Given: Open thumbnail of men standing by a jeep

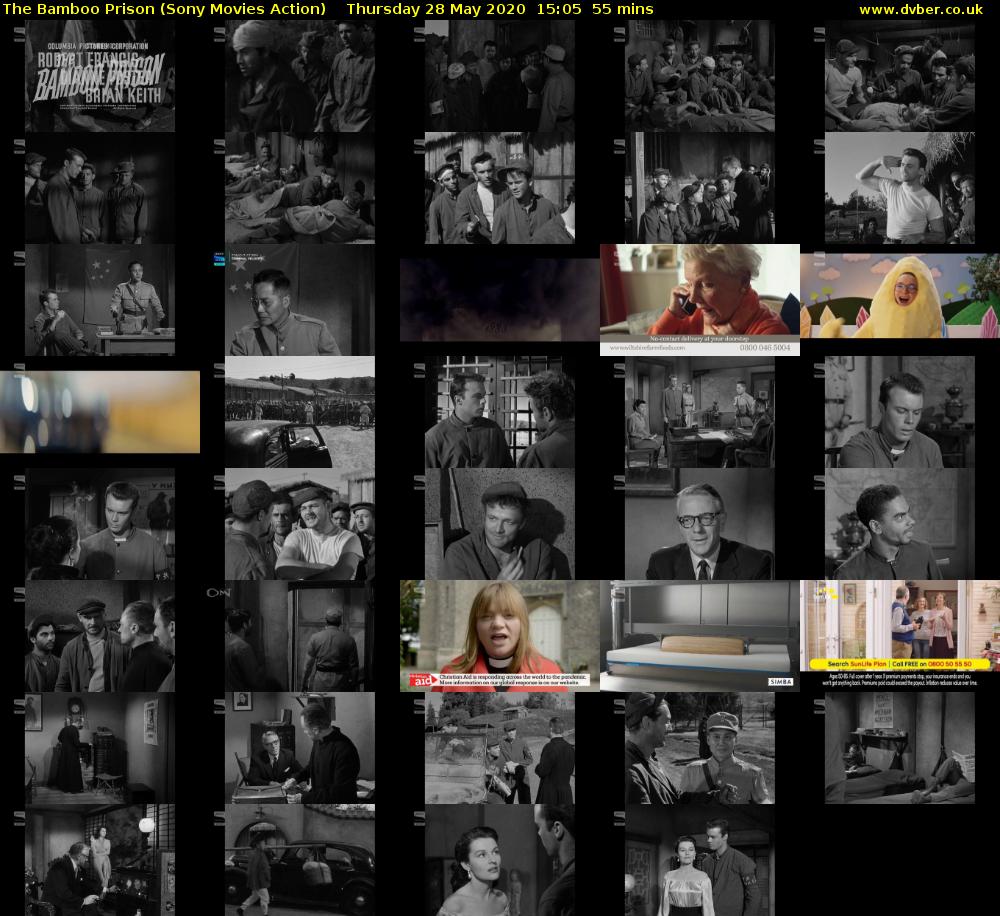Looking at the screenshot, I should [x=499, y=748].
